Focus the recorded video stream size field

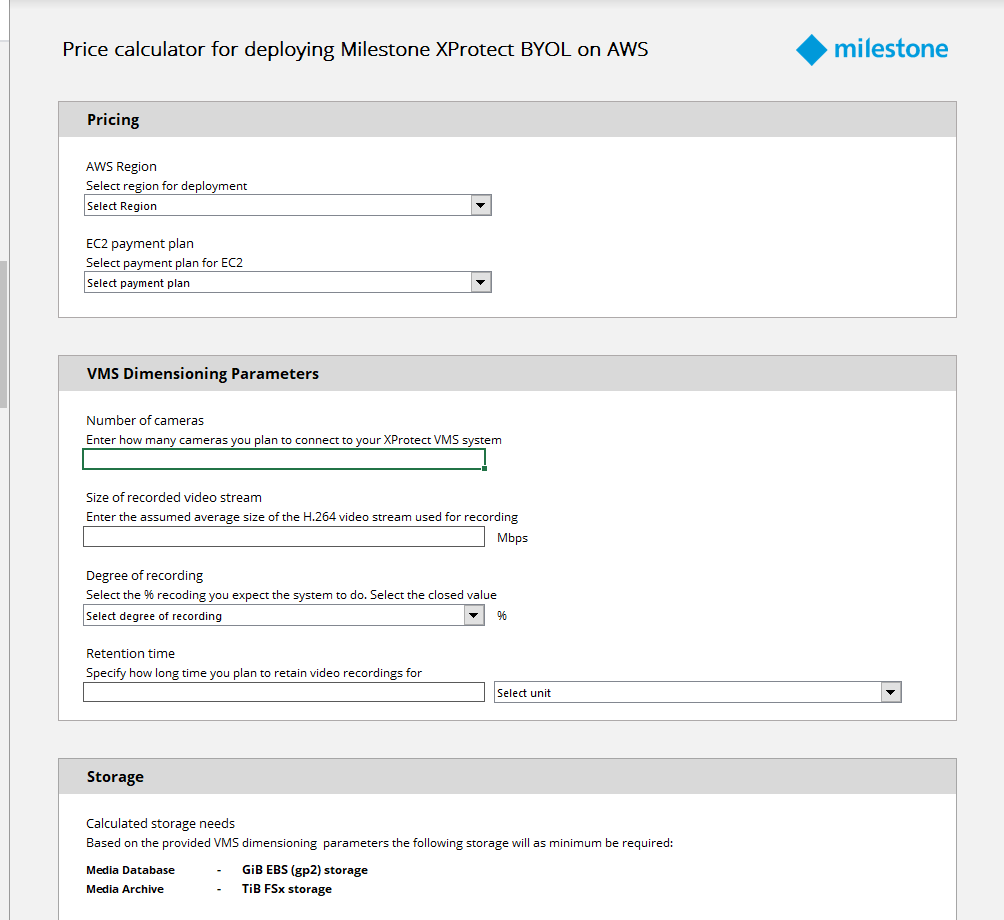[x=284, y=537]
